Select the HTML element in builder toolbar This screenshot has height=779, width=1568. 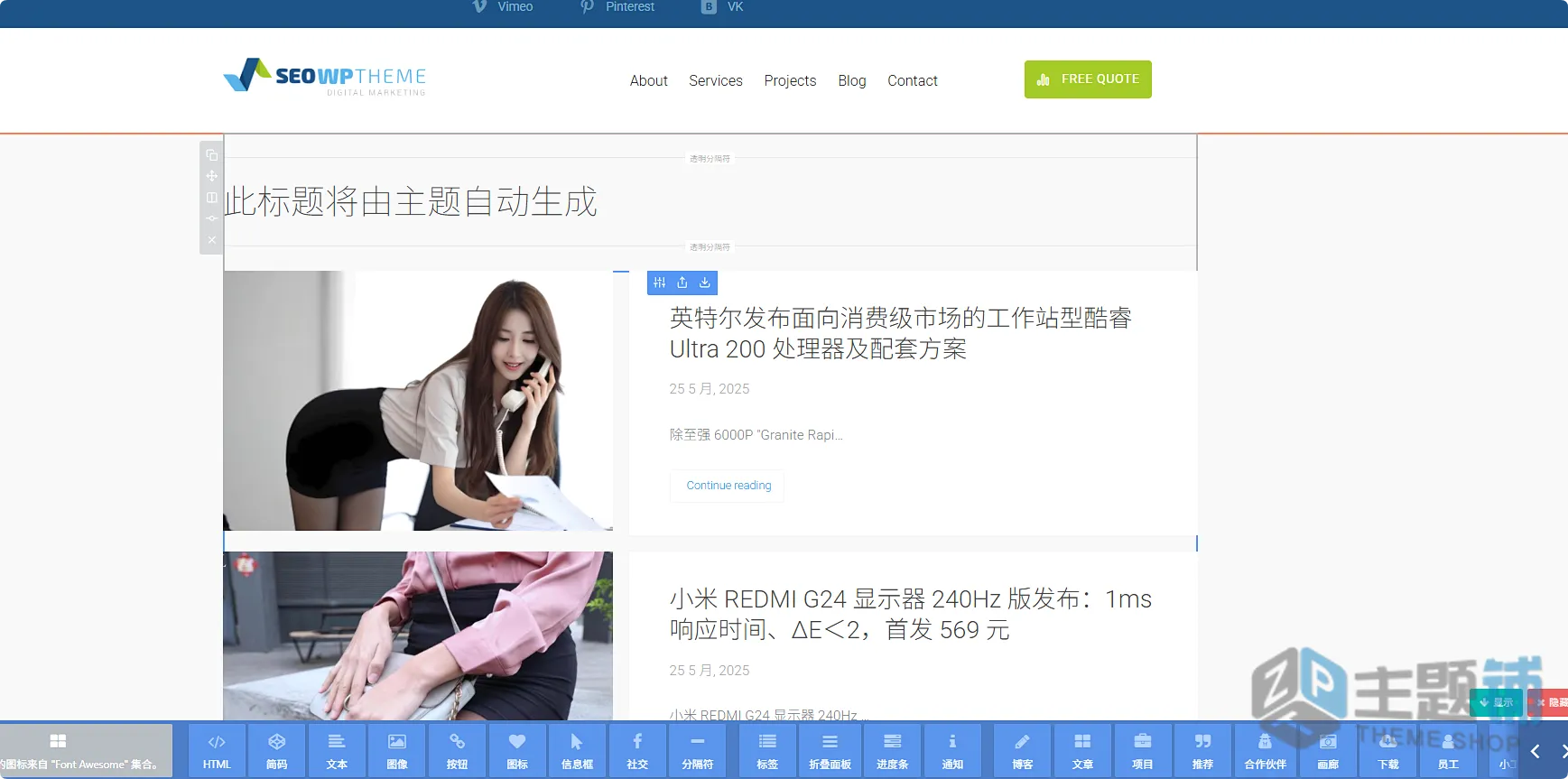coord(217,750)
